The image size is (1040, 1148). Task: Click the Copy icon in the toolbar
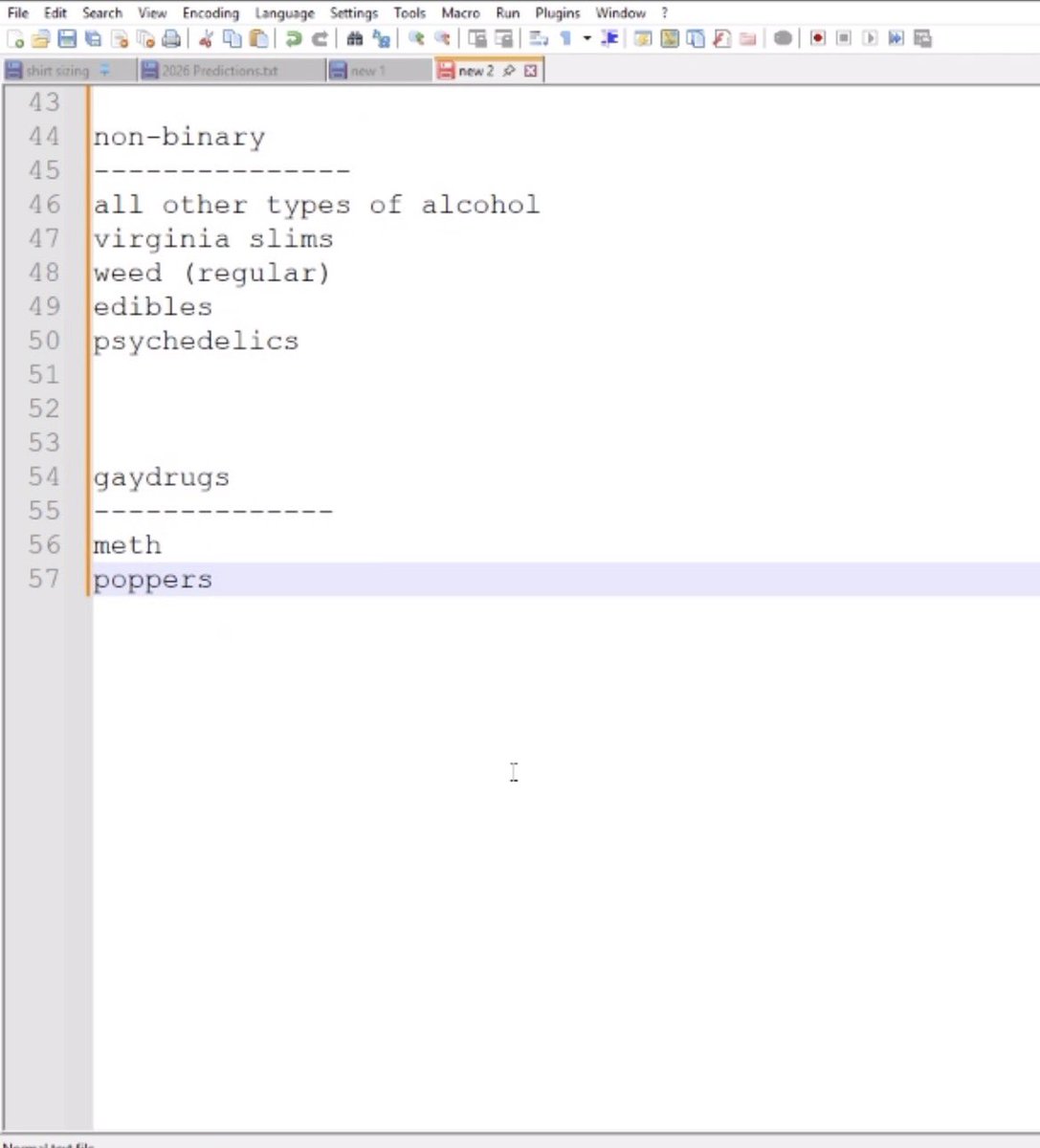232,39
